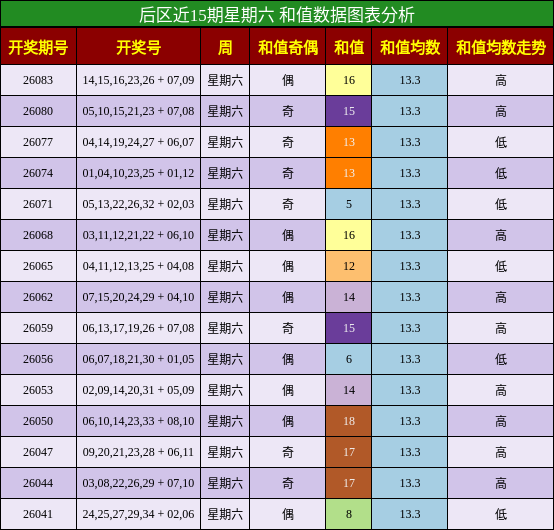This screenshot has height=530, width=554.
Task: Click 13.3 average cell in row 26059
Action: pos(410,328)
